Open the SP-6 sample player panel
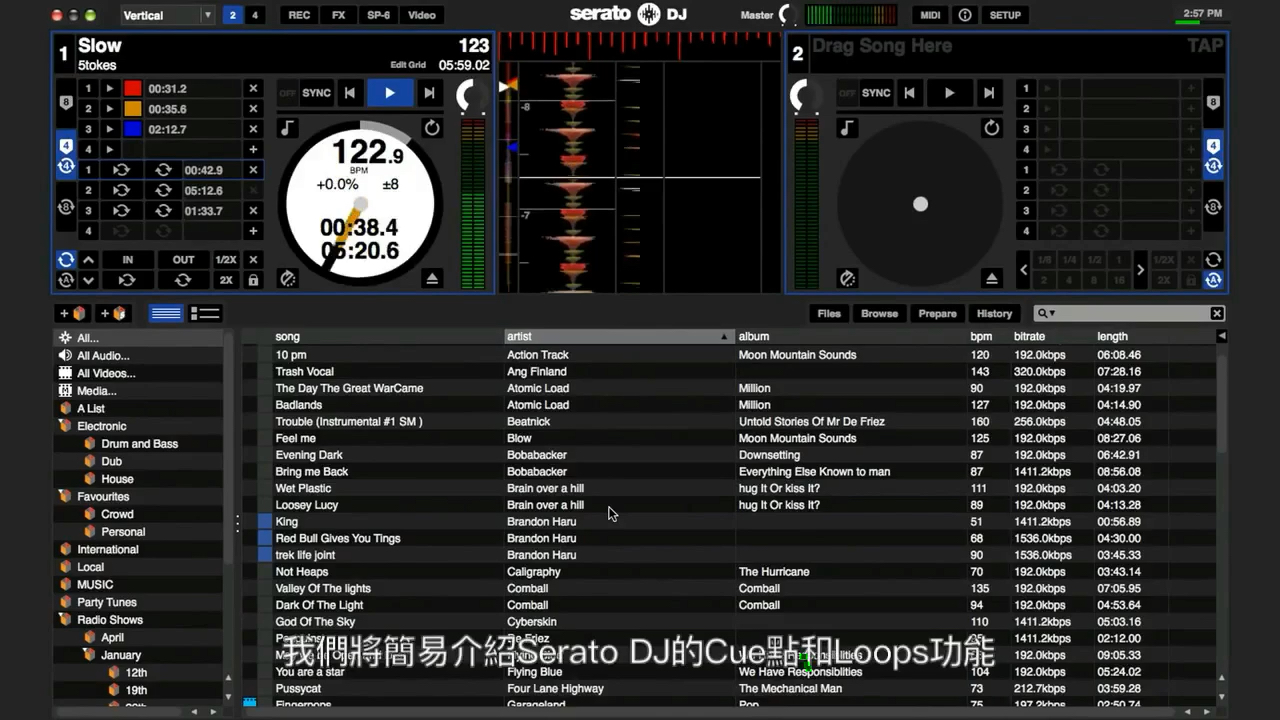1280x720 pixels. [x=379, y=15]
